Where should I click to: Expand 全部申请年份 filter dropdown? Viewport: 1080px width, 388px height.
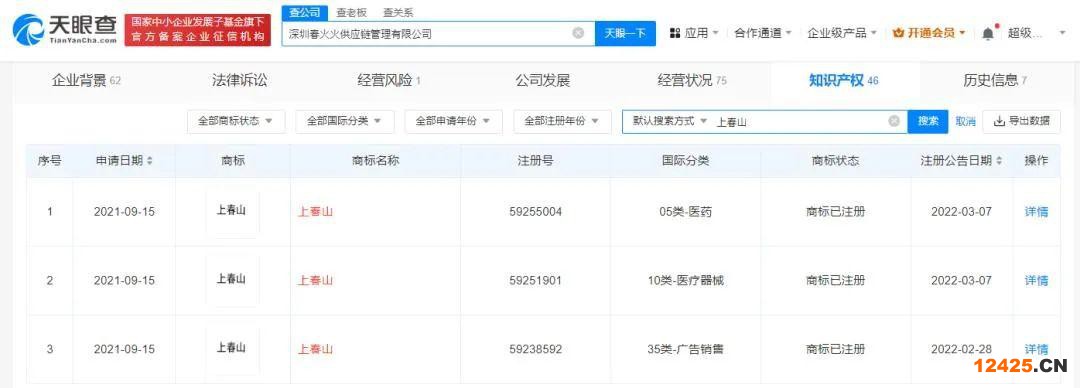[x=453, y=121]
